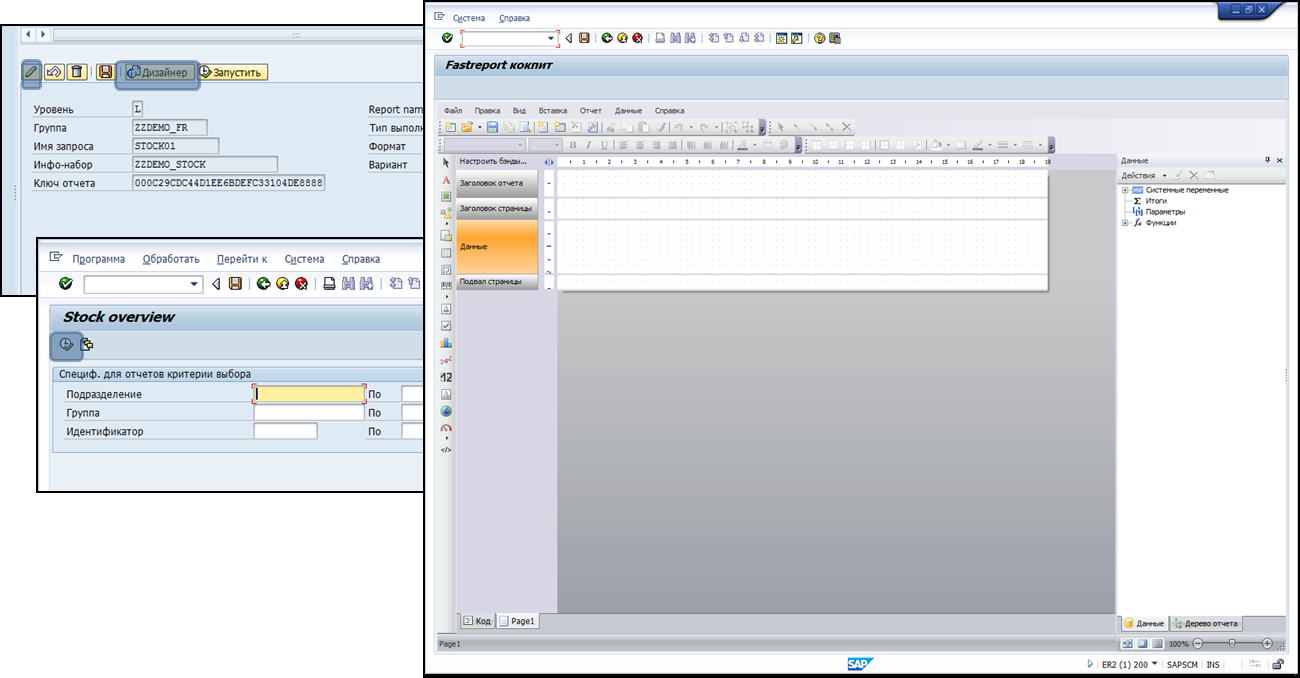The image size is (1300, 678).
Task: Toggle Bold formatting in the designer toolbar
Action: coord(573,146)
